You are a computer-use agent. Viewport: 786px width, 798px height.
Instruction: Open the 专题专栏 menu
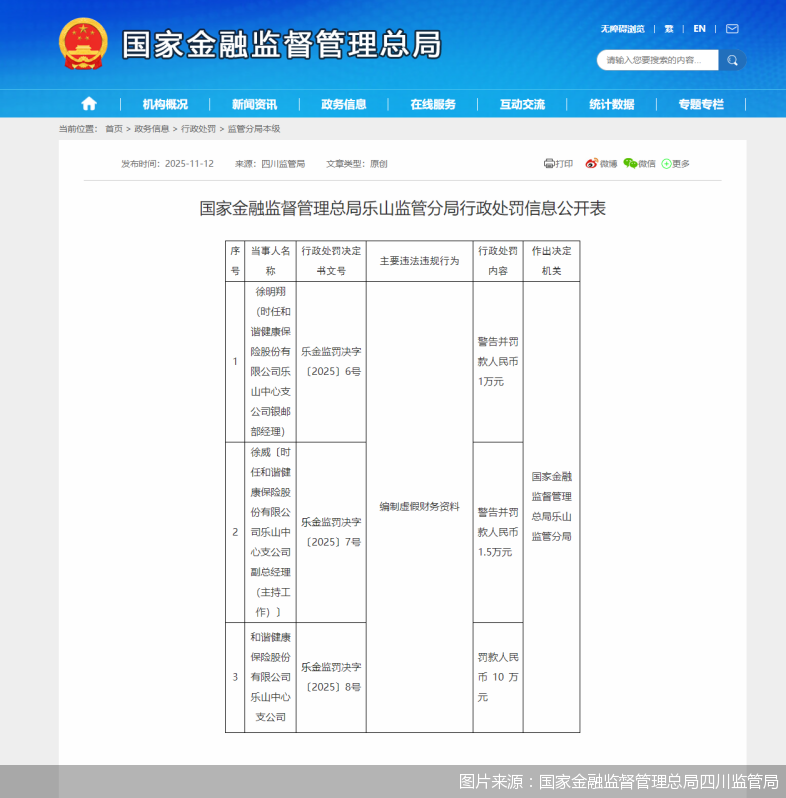(700, 104)
